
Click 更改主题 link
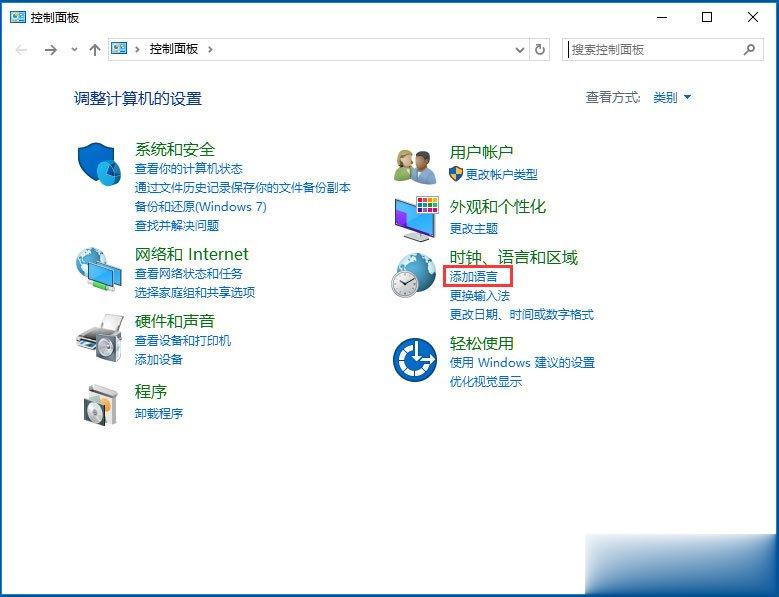coord(473,228)
